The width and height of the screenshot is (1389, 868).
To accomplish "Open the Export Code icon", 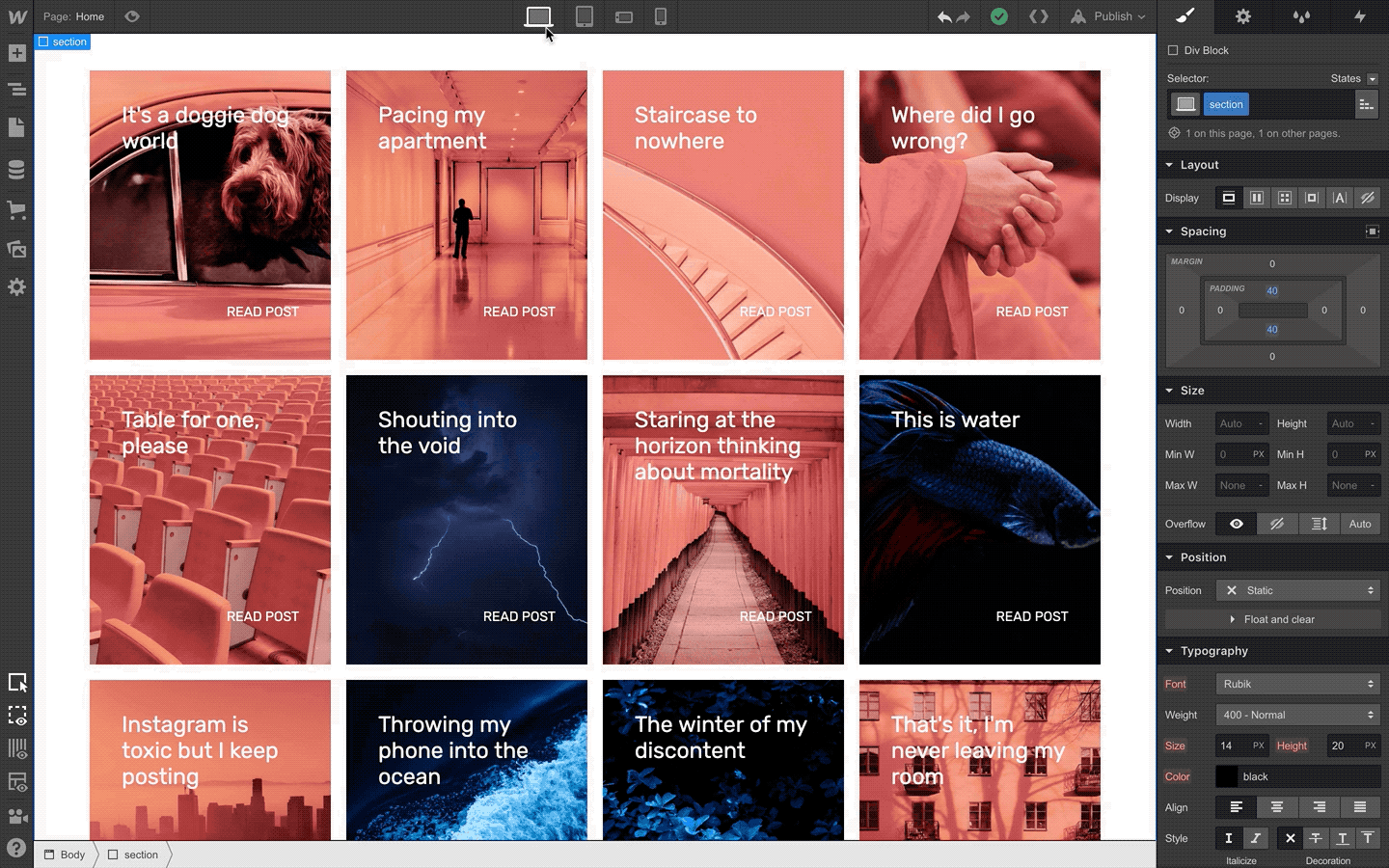I will [1039, 16].
